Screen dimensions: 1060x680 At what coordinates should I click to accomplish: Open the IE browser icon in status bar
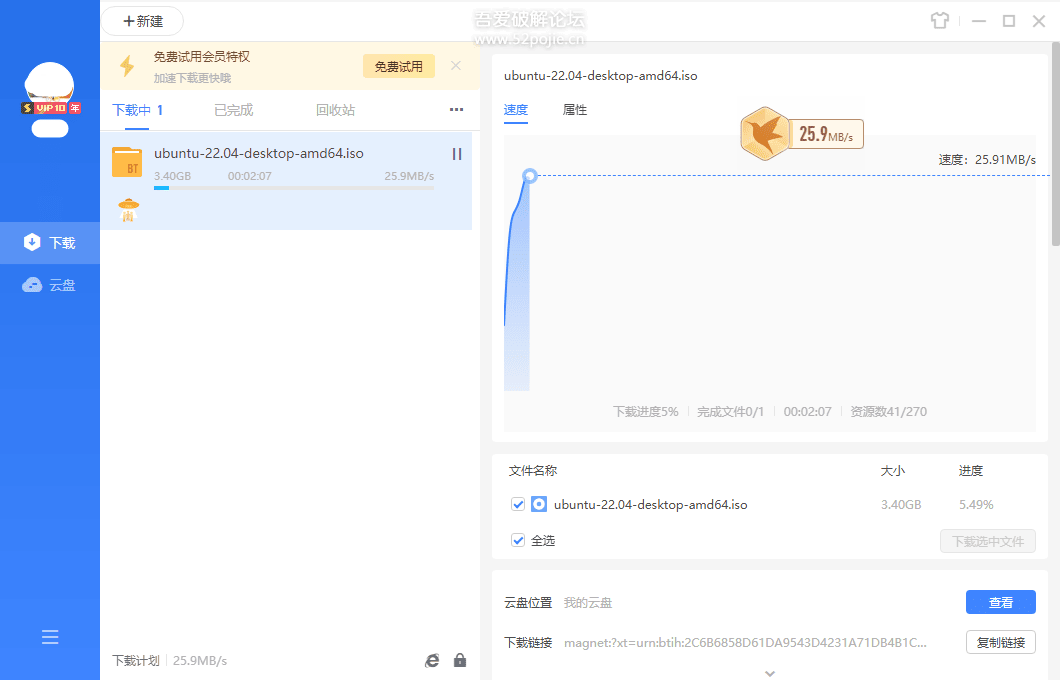432,660
